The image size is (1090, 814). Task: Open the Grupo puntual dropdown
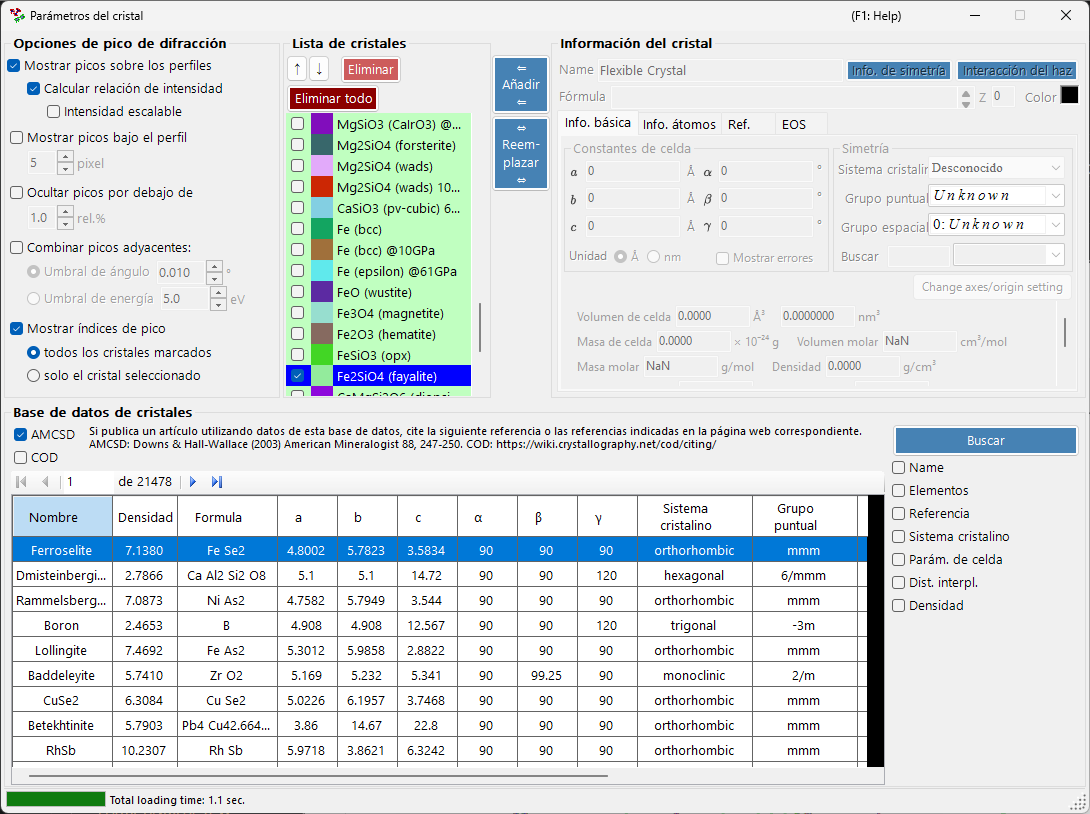click(997, 196)
